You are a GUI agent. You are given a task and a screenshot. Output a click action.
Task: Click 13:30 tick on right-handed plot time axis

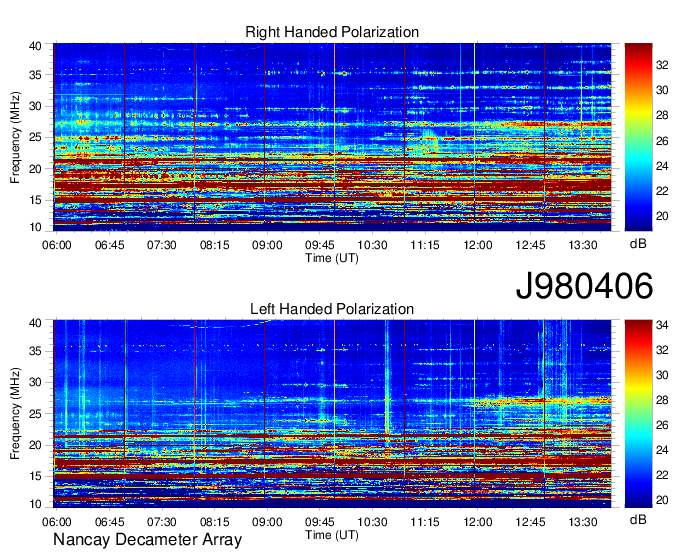pyautogui.click(x=582, y=245)
